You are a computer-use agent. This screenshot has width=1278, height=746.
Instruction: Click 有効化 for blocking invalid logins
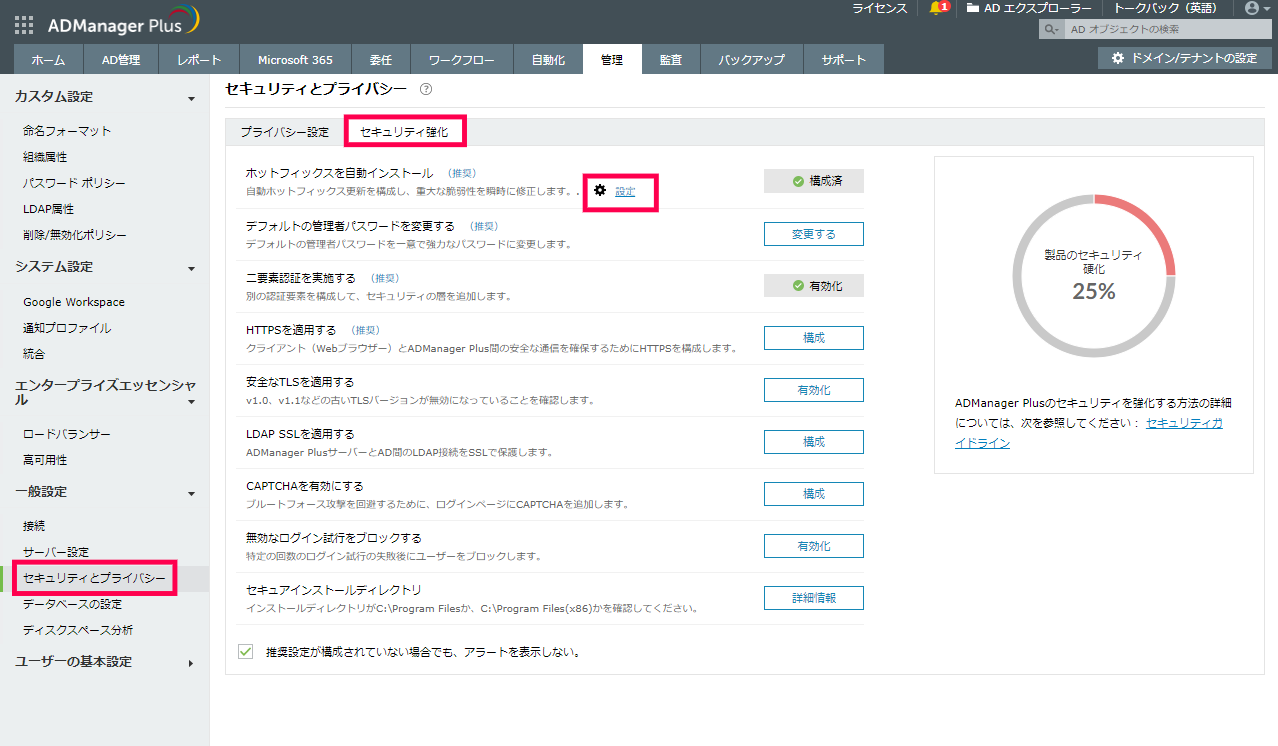click(x=814, y=546)
